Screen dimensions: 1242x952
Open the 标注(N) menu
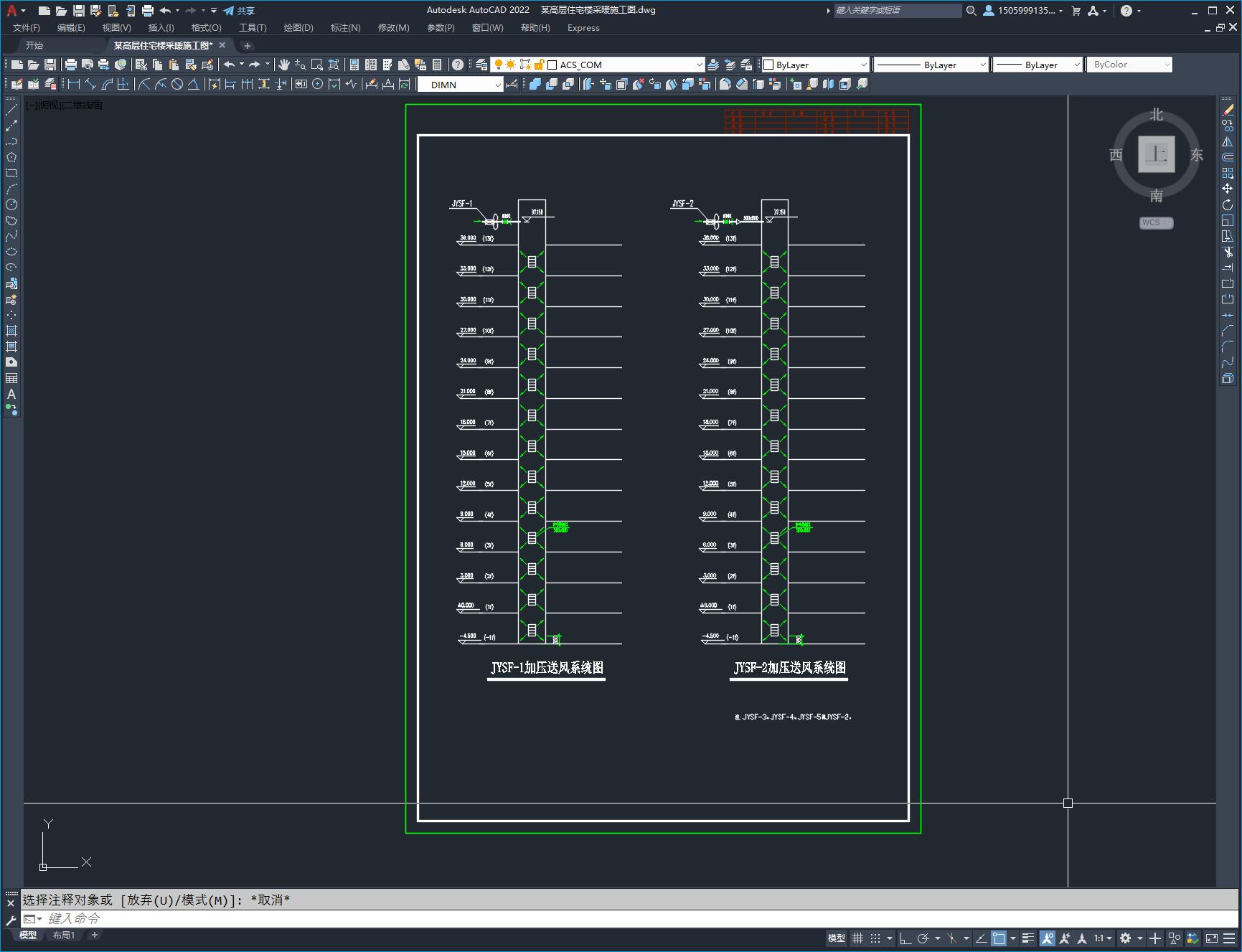pos(345,28)
